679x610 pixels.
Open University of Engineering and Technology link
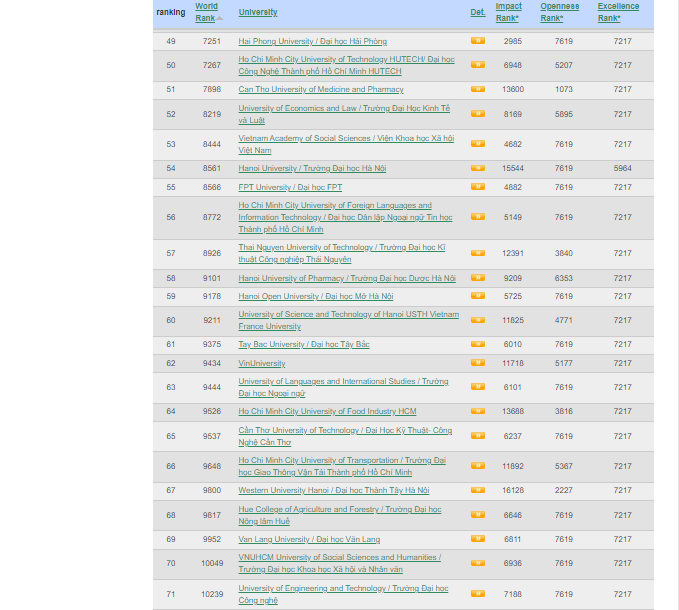coord(343,594)
